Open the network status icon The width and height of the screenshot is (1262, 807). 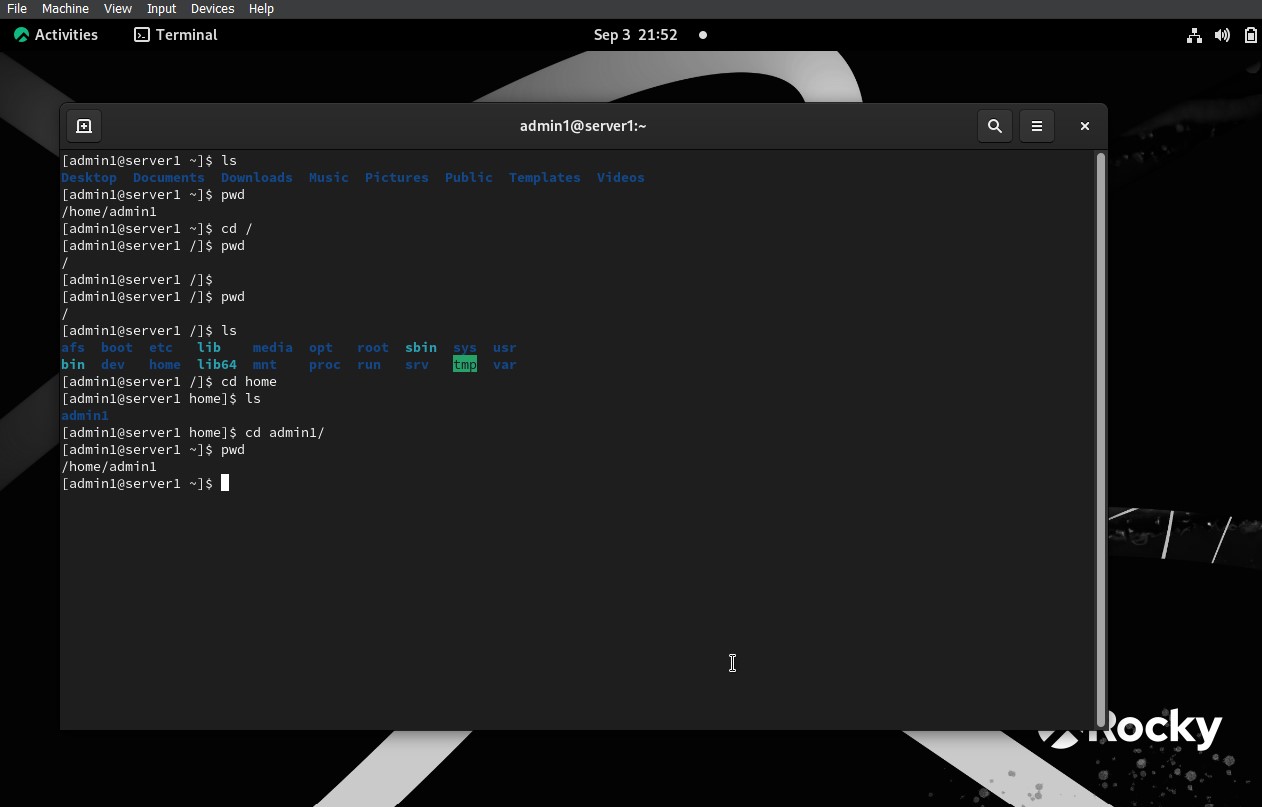point(1194,35)
